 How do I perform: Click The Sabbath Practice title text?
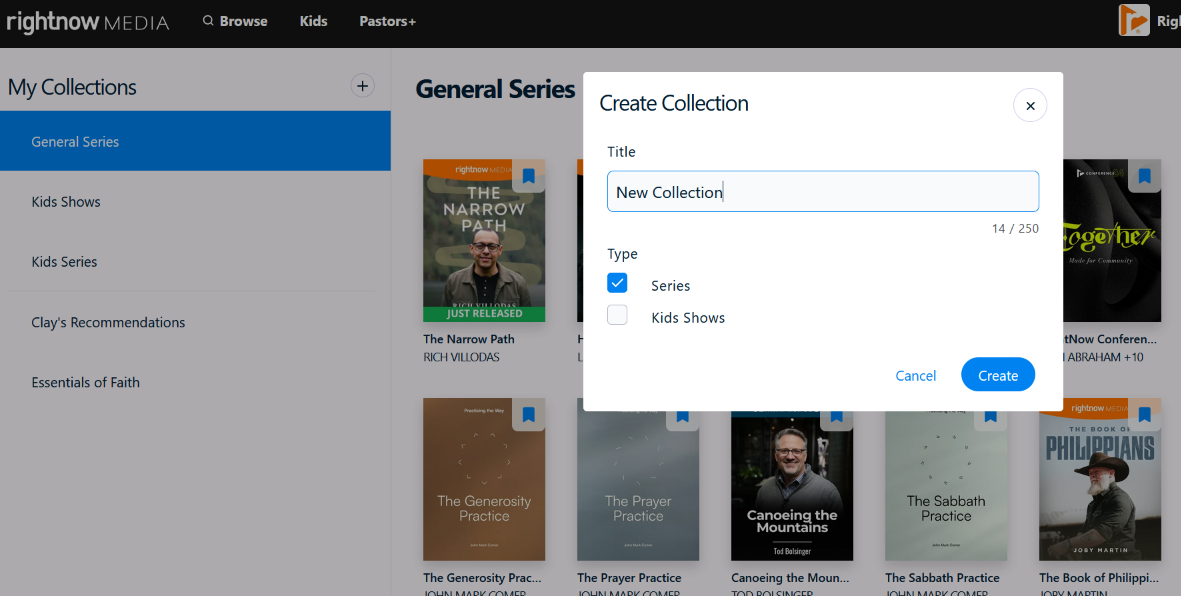coord(942,578)
